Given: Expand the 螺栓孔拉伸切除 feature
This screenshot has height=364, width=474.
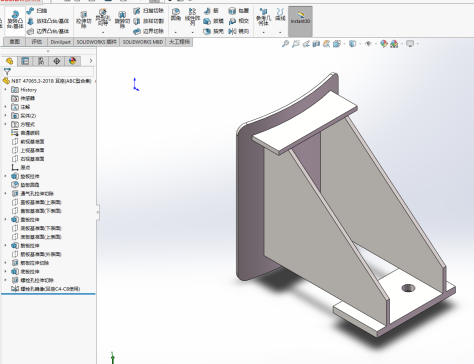Looking at the screenshot, I should [5, 280].
